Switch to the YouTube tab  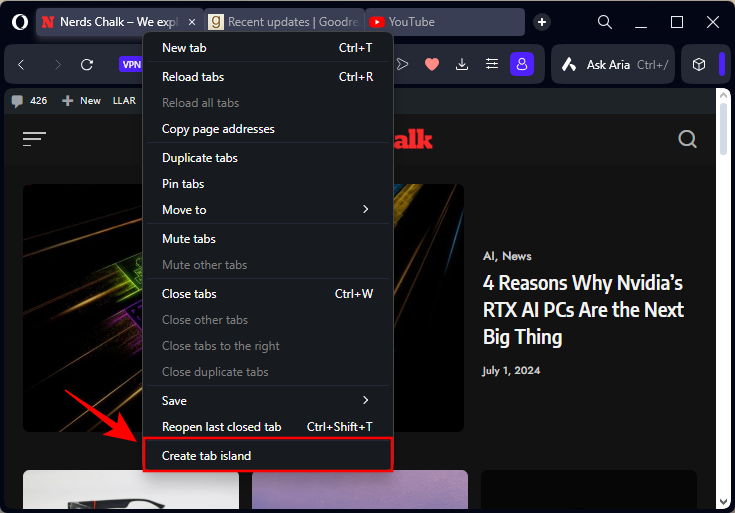click(x=444, y=22)
